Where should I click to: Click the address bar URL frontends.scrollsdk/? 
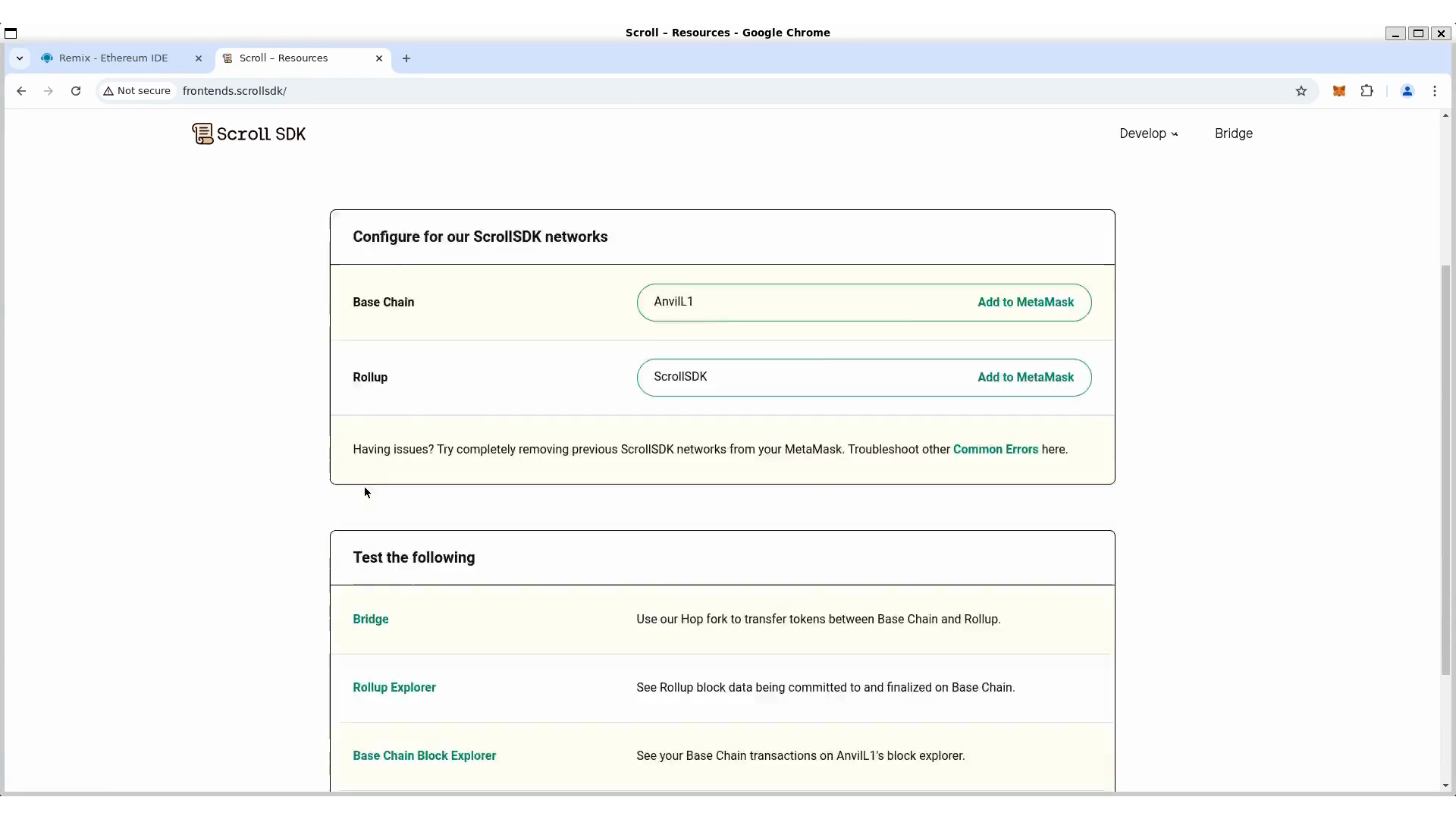point(234,91)
